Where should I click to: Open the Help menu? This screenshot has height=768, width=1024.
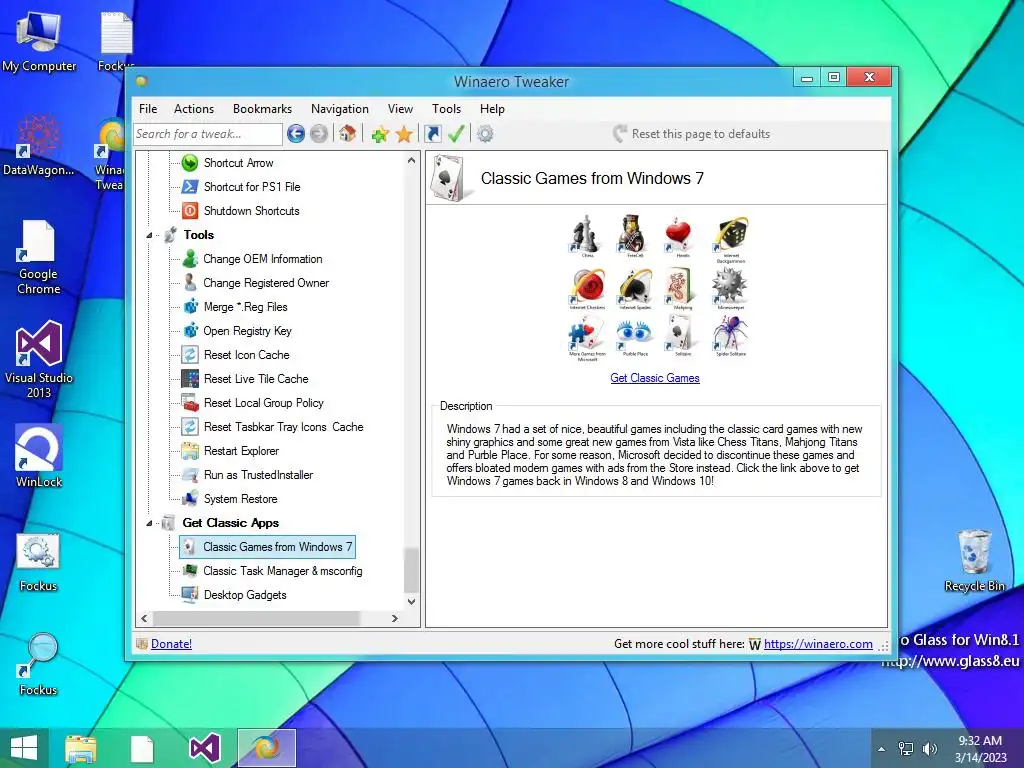point(492,109)
